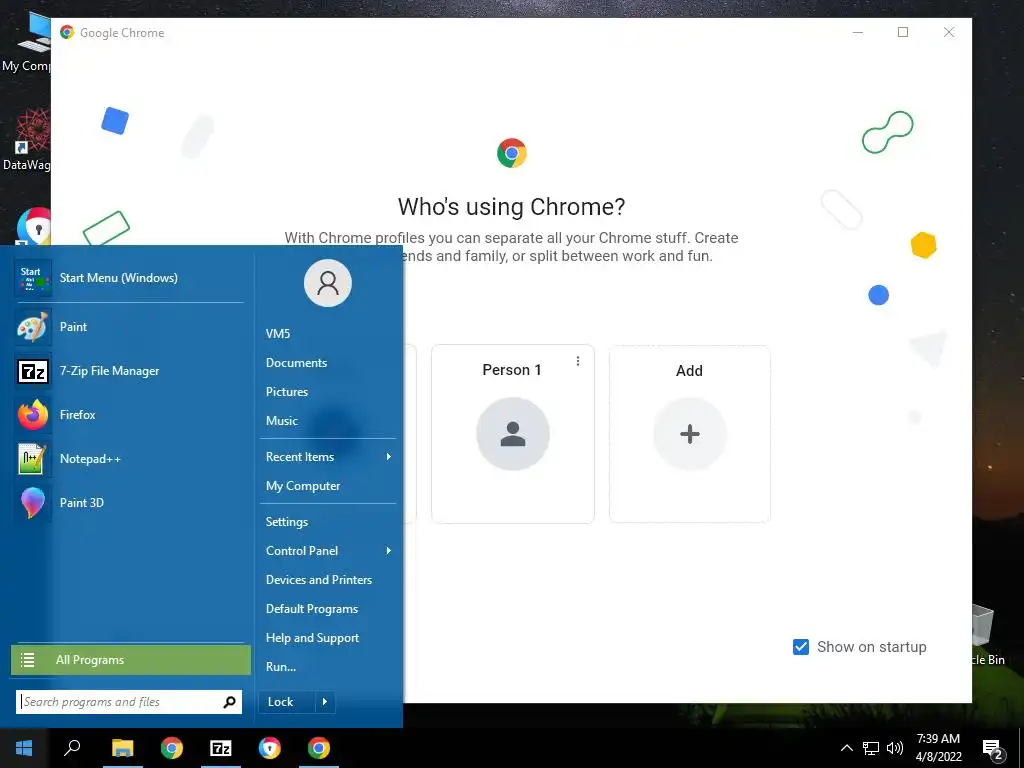Open Person 1 three-dot options menu

pyautogui.click(x=578, y=361)
